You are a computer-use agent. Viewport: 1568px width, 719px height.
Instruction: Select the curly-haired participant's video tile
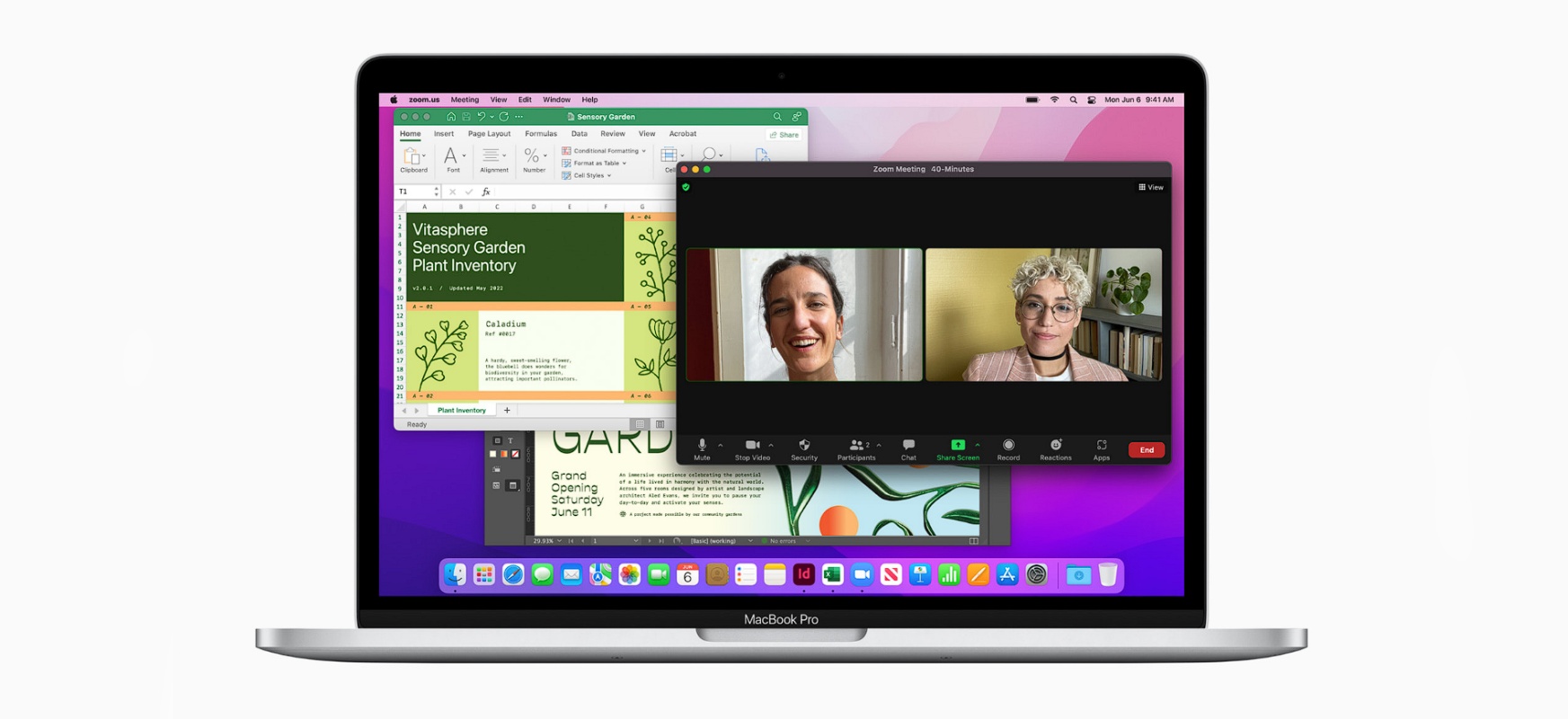coord(1043,315)
